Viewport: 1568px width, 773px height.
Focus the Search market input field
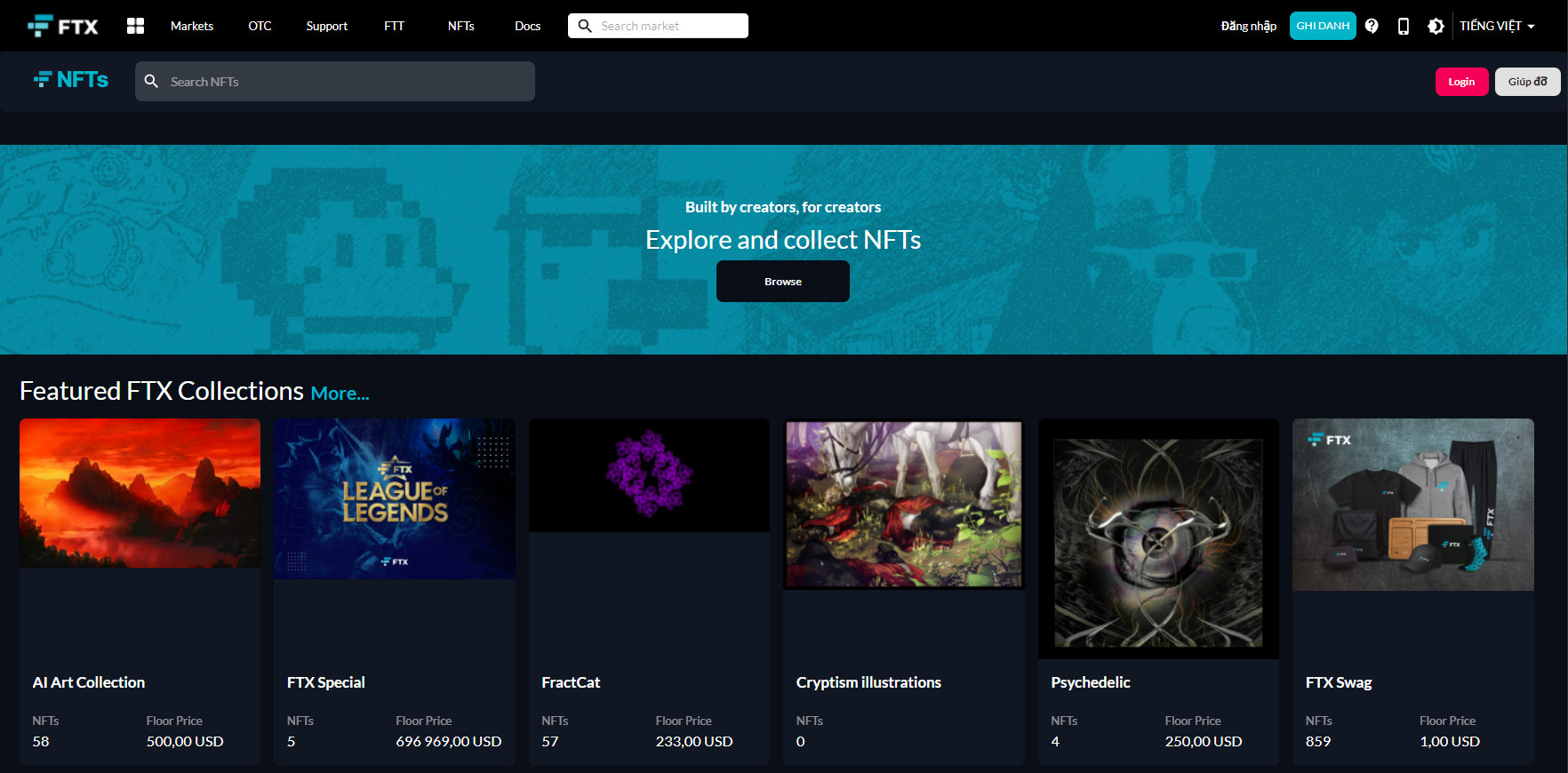(658, 26)
